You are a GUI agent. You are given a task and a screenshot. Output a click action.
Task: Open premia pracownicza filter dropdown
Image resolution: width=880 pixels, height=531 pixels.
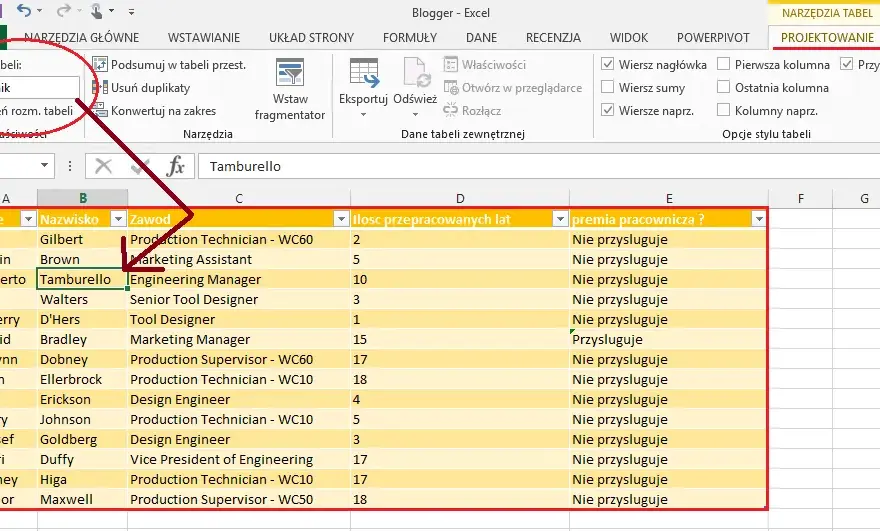point(759,219)
